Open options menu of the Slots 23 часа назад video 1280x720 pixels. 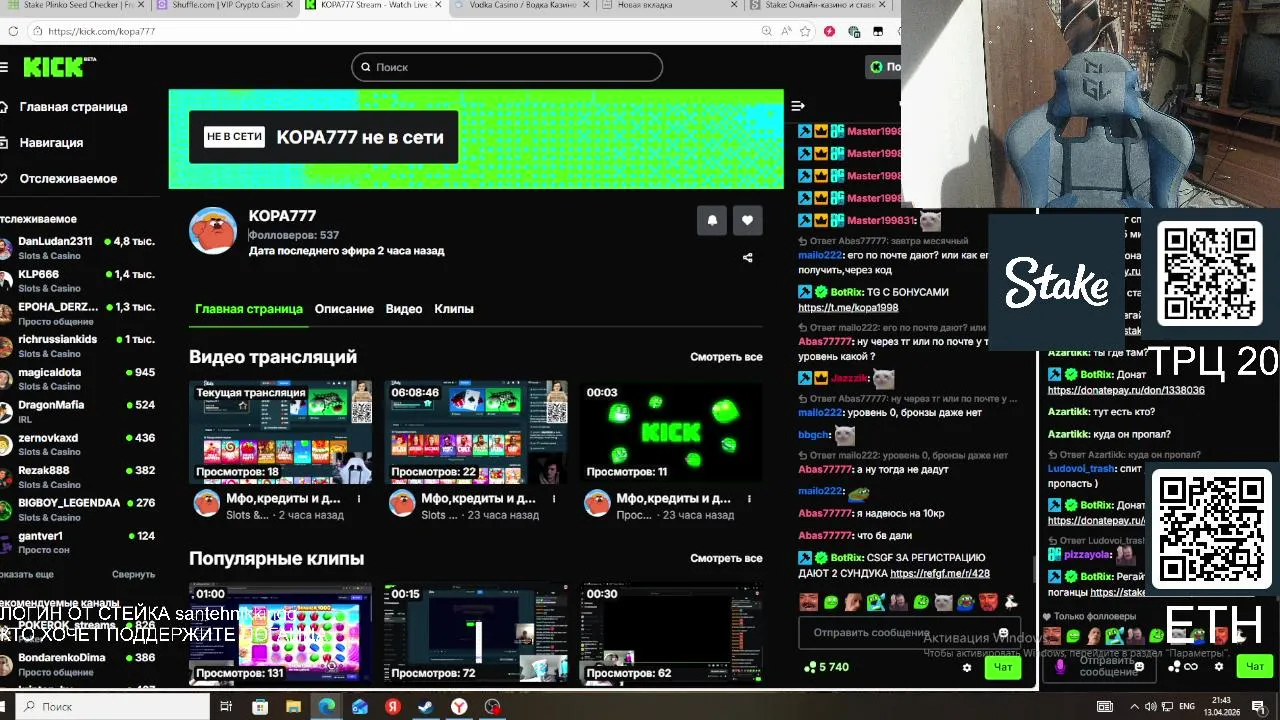click(554, 499)
